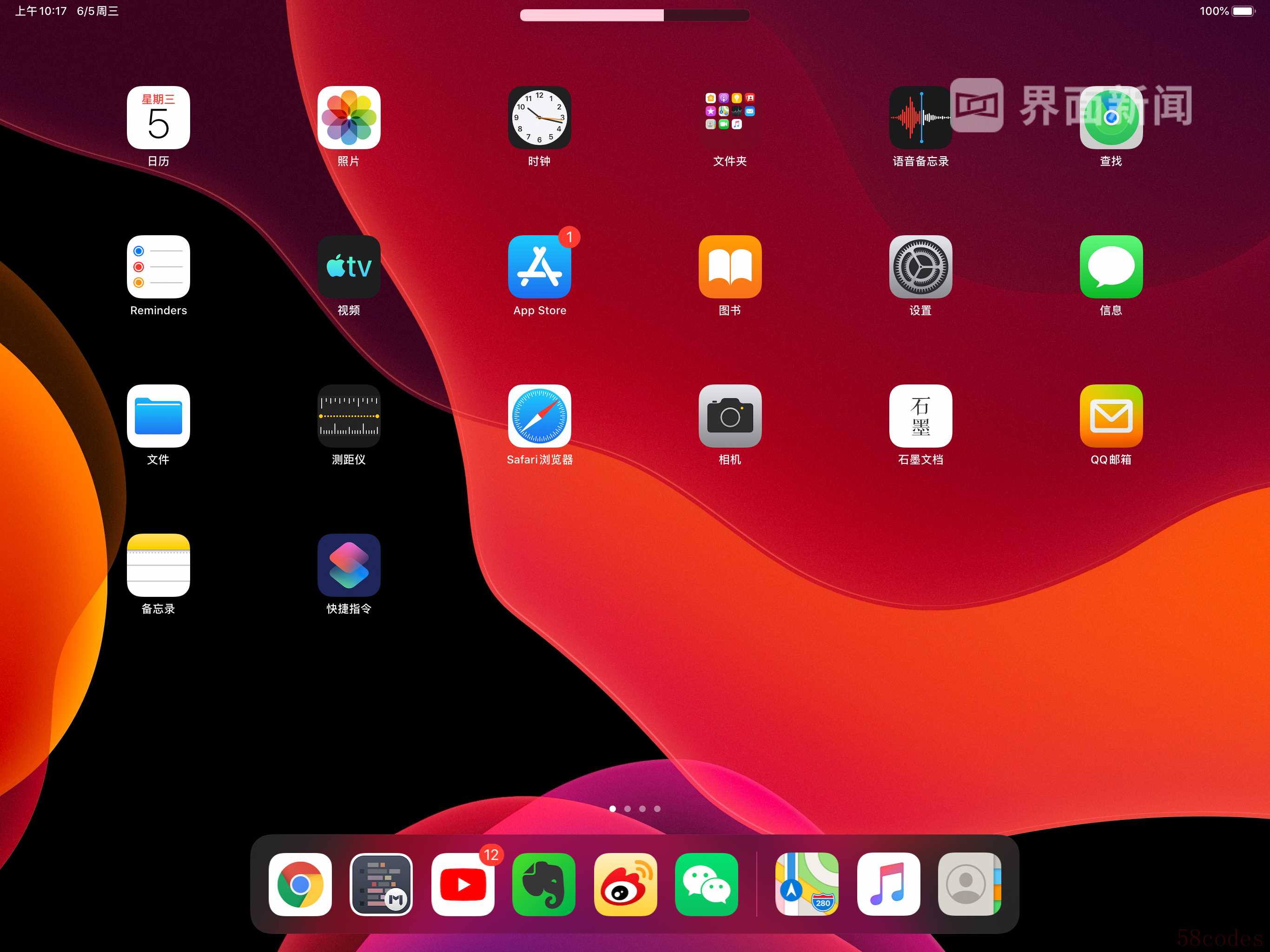Open Contacts from the dock

(970, 884)
